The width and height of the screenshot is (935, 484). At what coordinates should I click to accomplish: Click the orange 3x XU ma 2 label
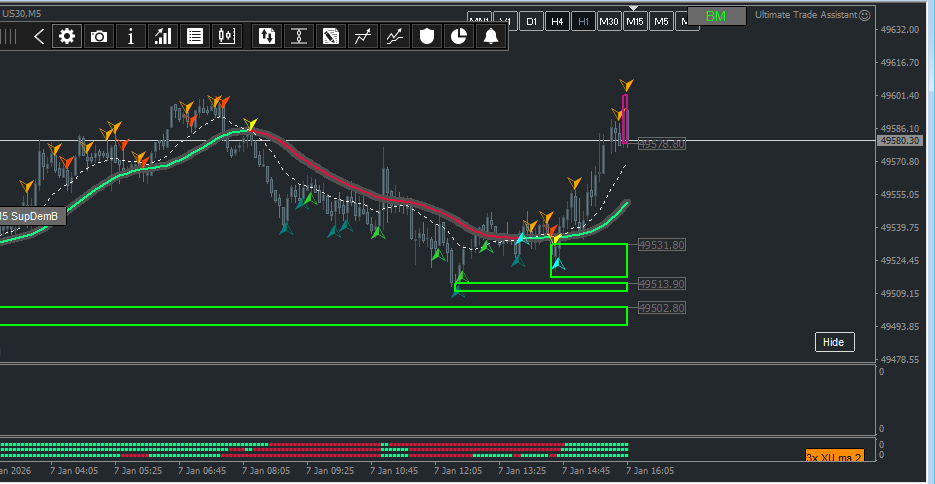click(x=835, y=457)
